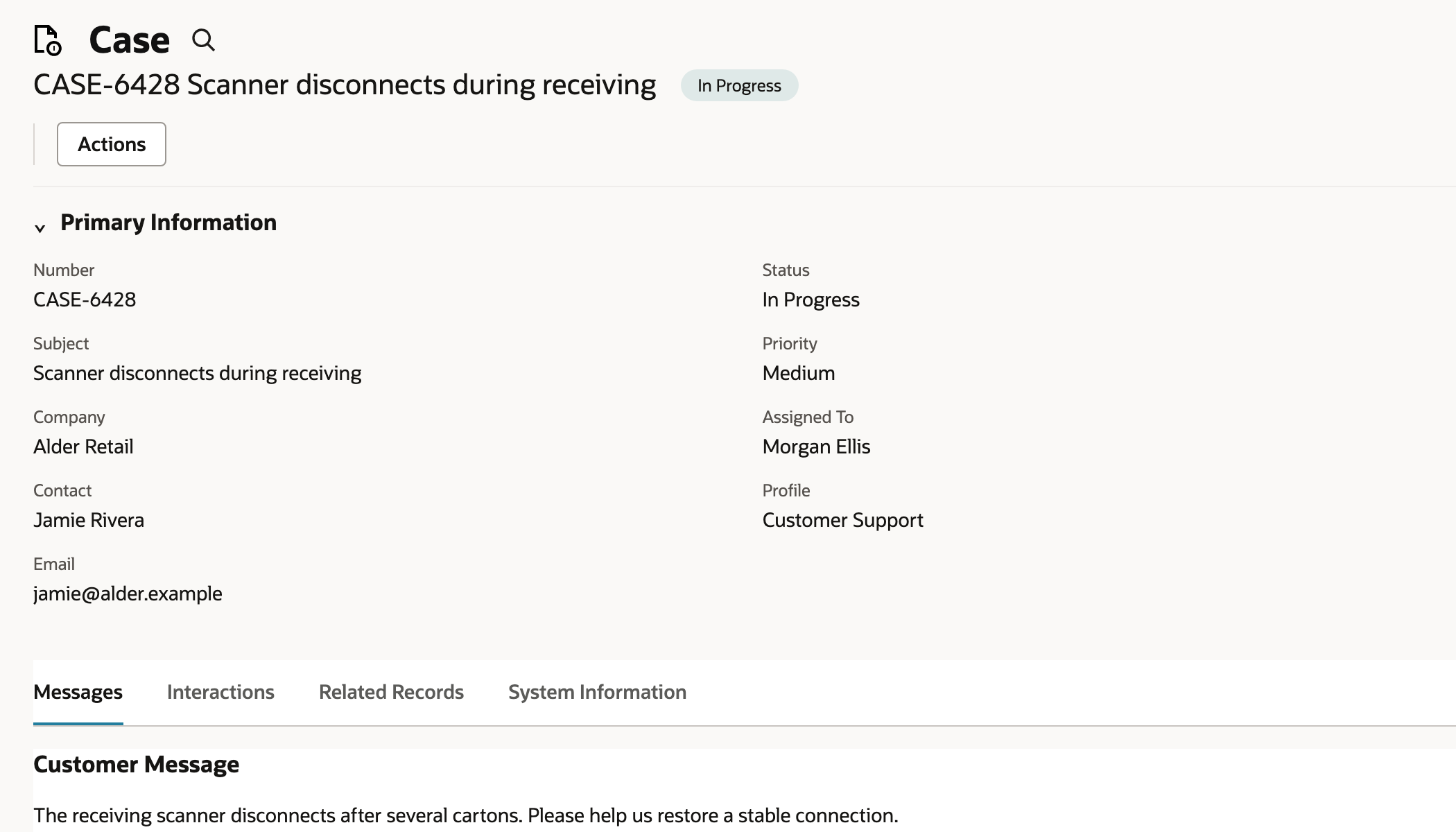Click priority value Medium
This screenshot has height=832, width=1456.
pos(799,373)
